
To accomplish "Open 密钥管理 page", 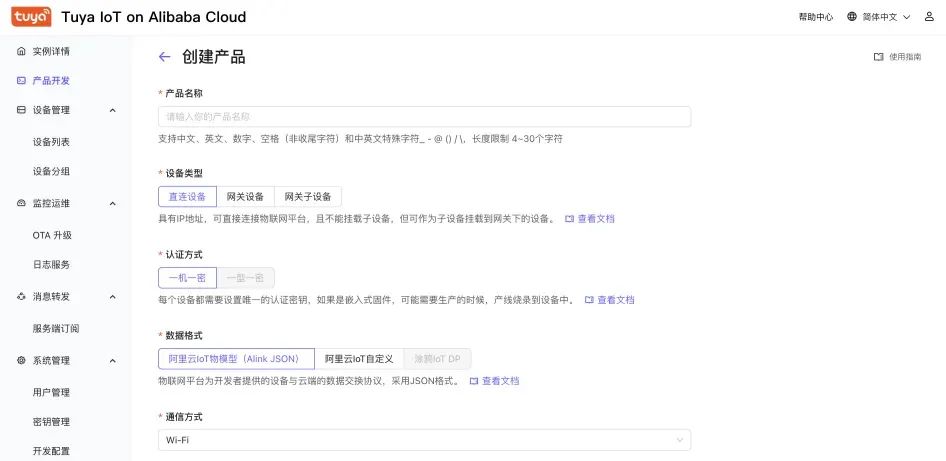I will [x=51, y=422].
